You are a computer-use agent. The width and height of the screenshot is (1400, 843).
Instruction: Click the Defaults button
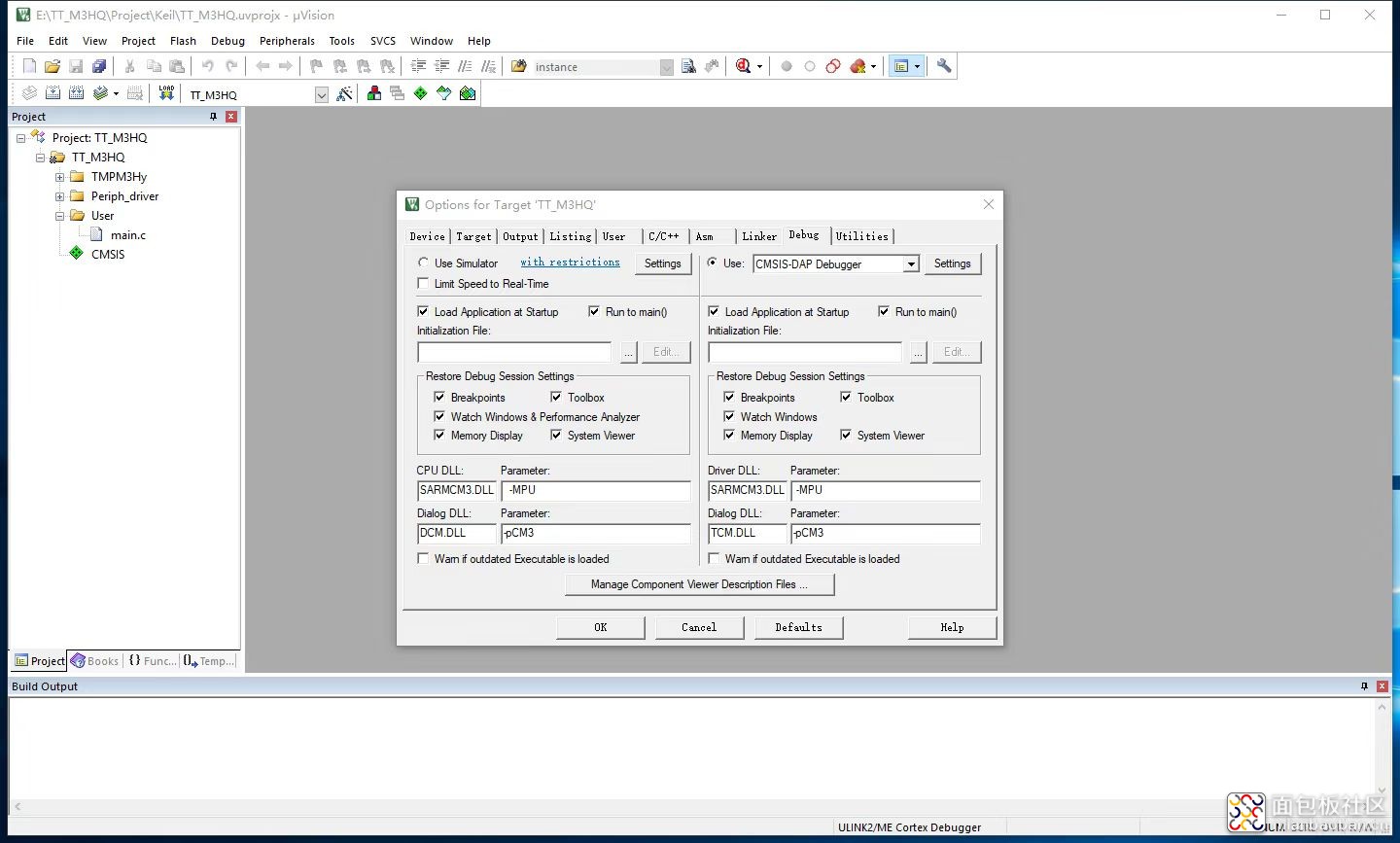(x=798, y=627)
